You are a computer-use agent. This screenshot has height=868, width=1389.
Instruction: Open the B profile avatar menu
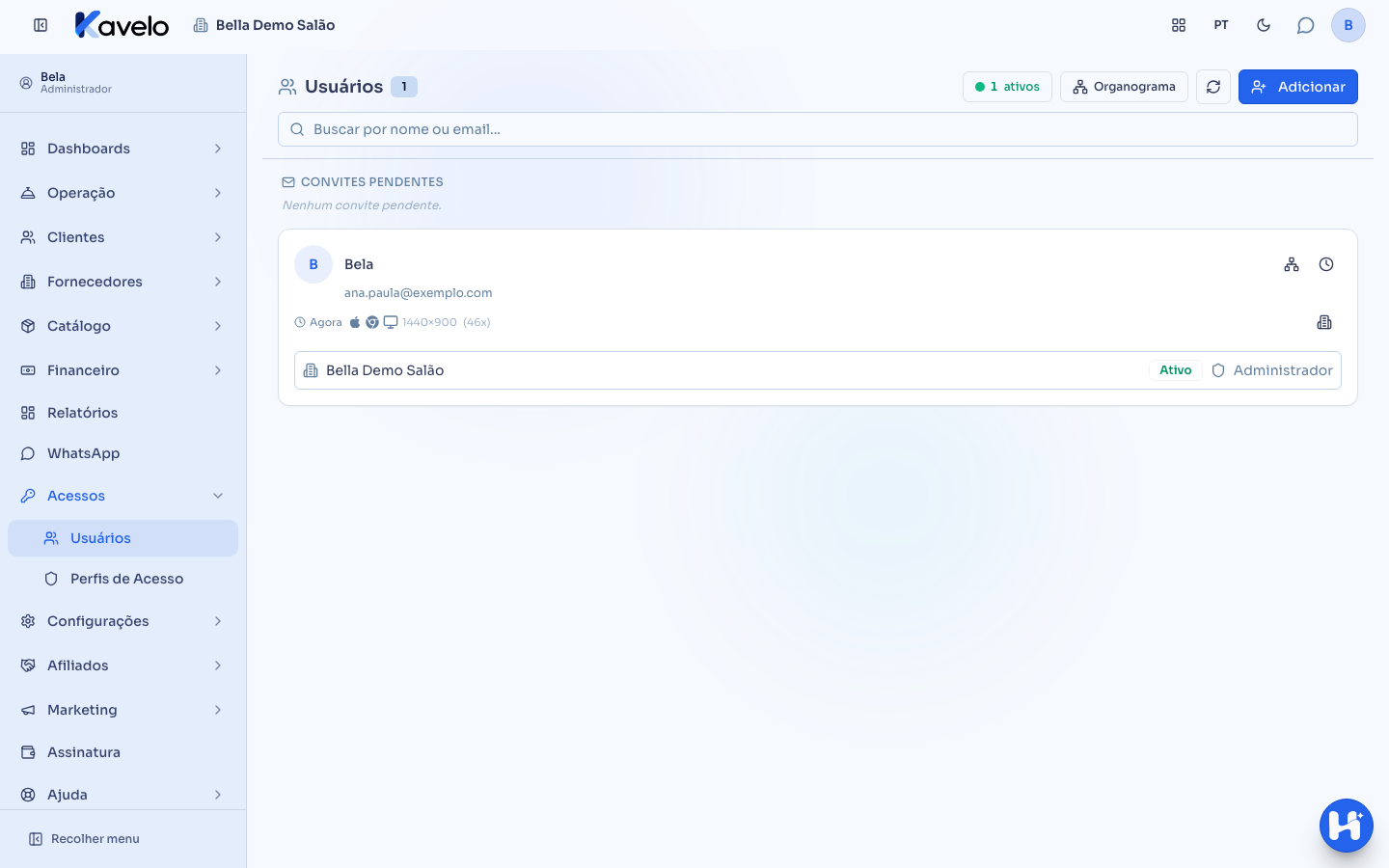1348,25
